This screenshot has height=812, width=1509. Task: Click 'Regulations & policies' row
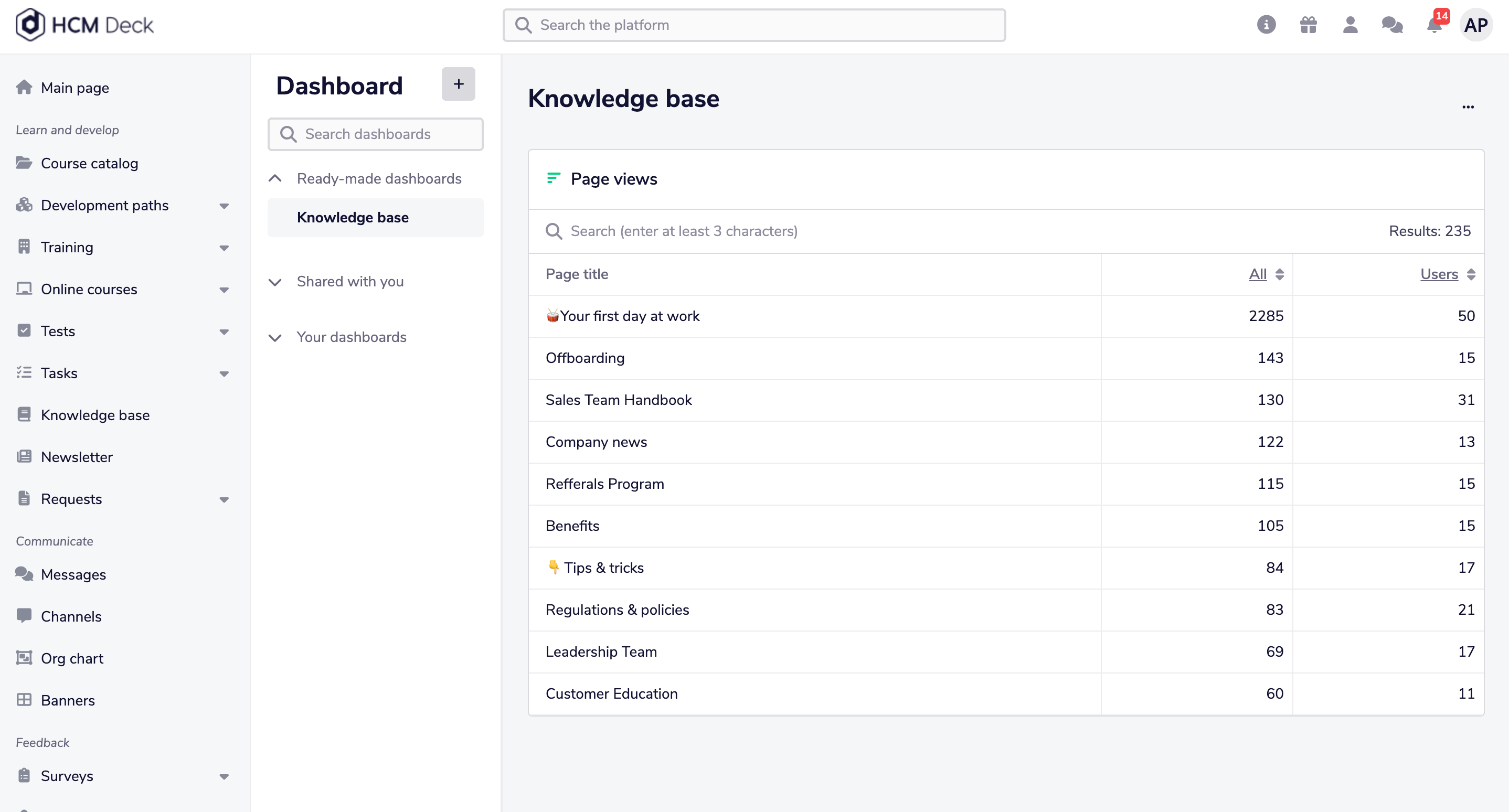coord(1006,610)
